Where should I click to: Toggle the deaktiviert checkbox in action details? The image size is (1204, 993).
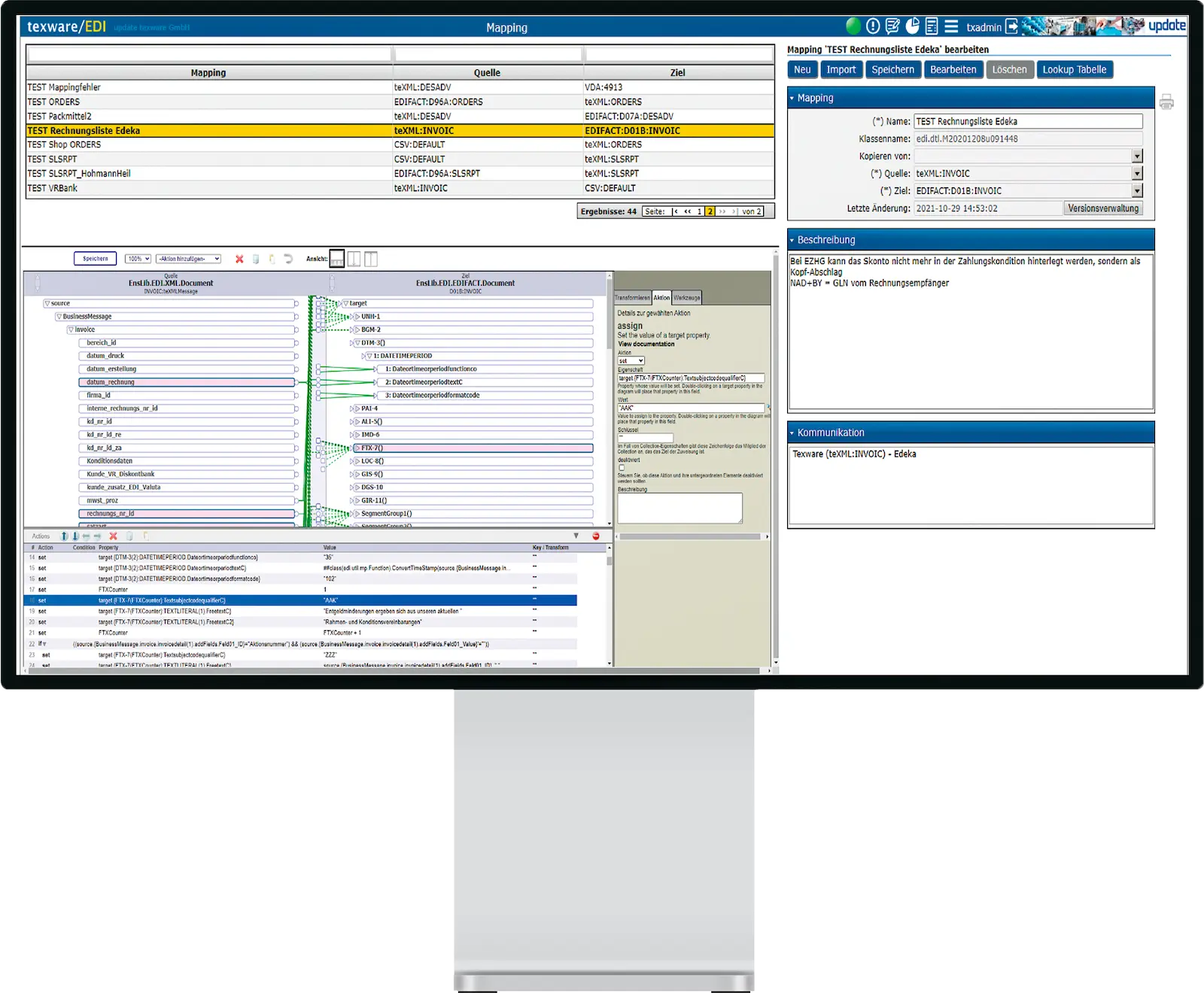(622, 467)
